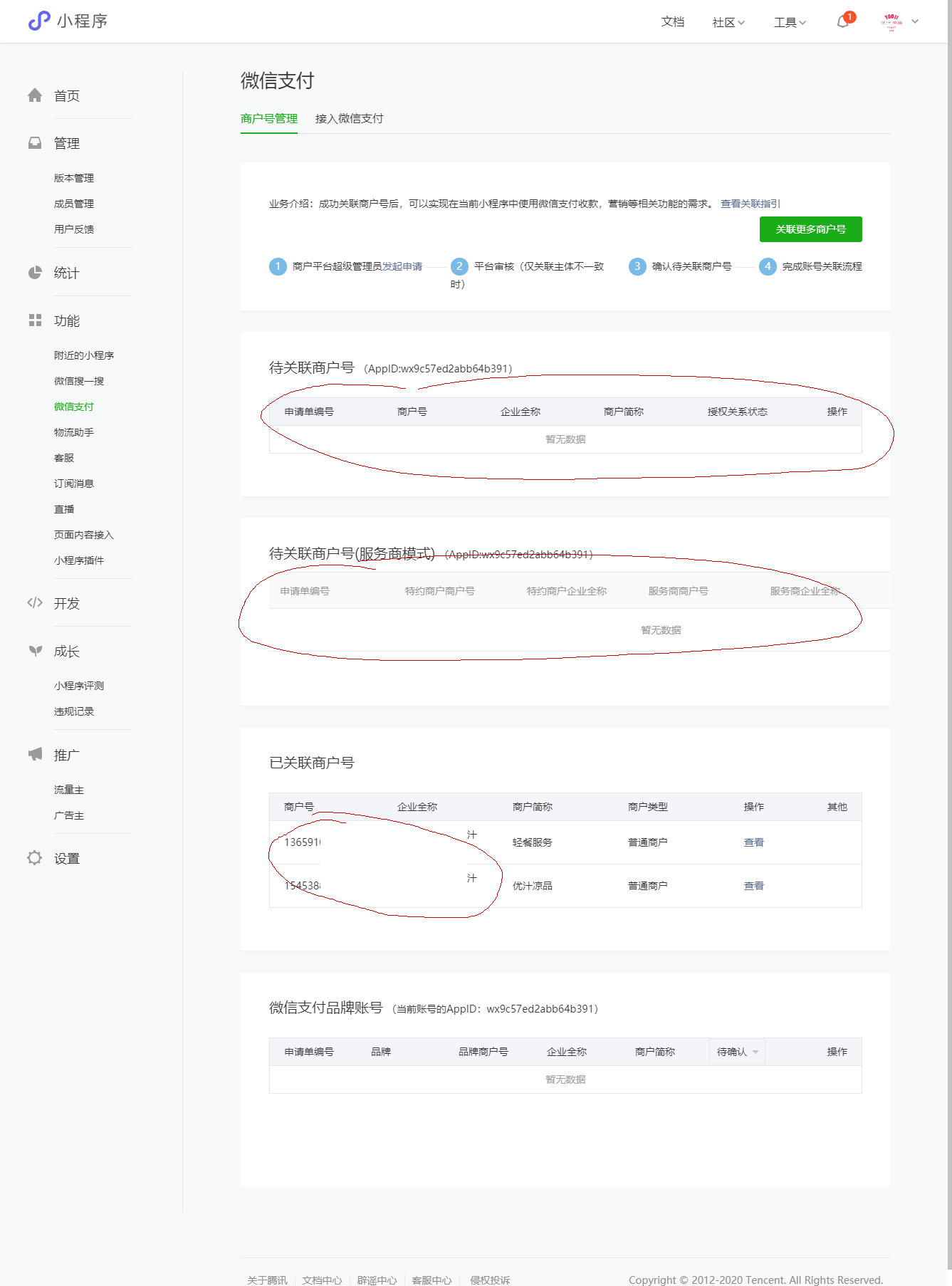The height and width of the screenshot is (1286, 952).
Task: Switch to 商户号管理 tab
Action: point(269,119)
